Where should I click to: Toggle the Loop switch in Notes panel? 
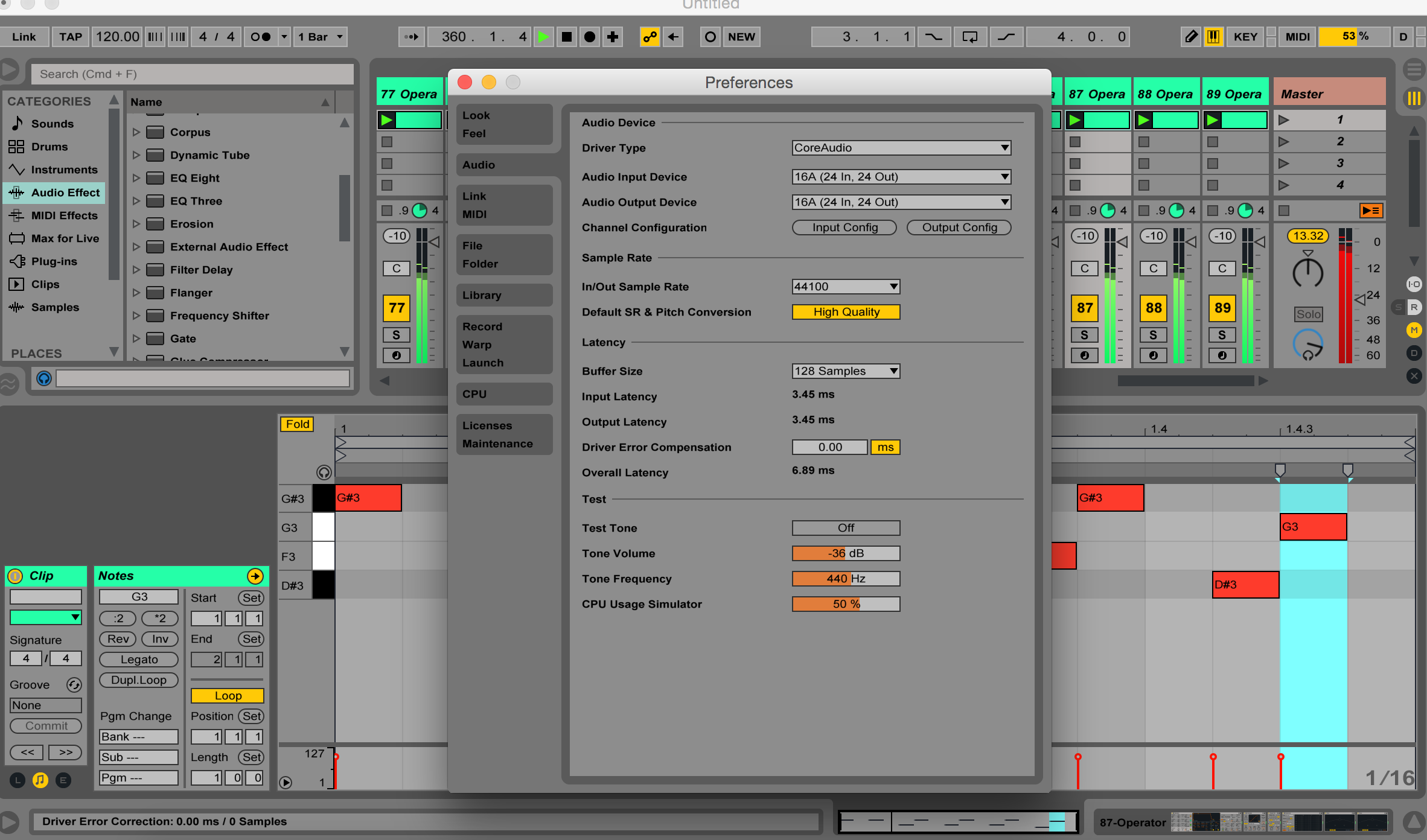(x=227, y=696)
